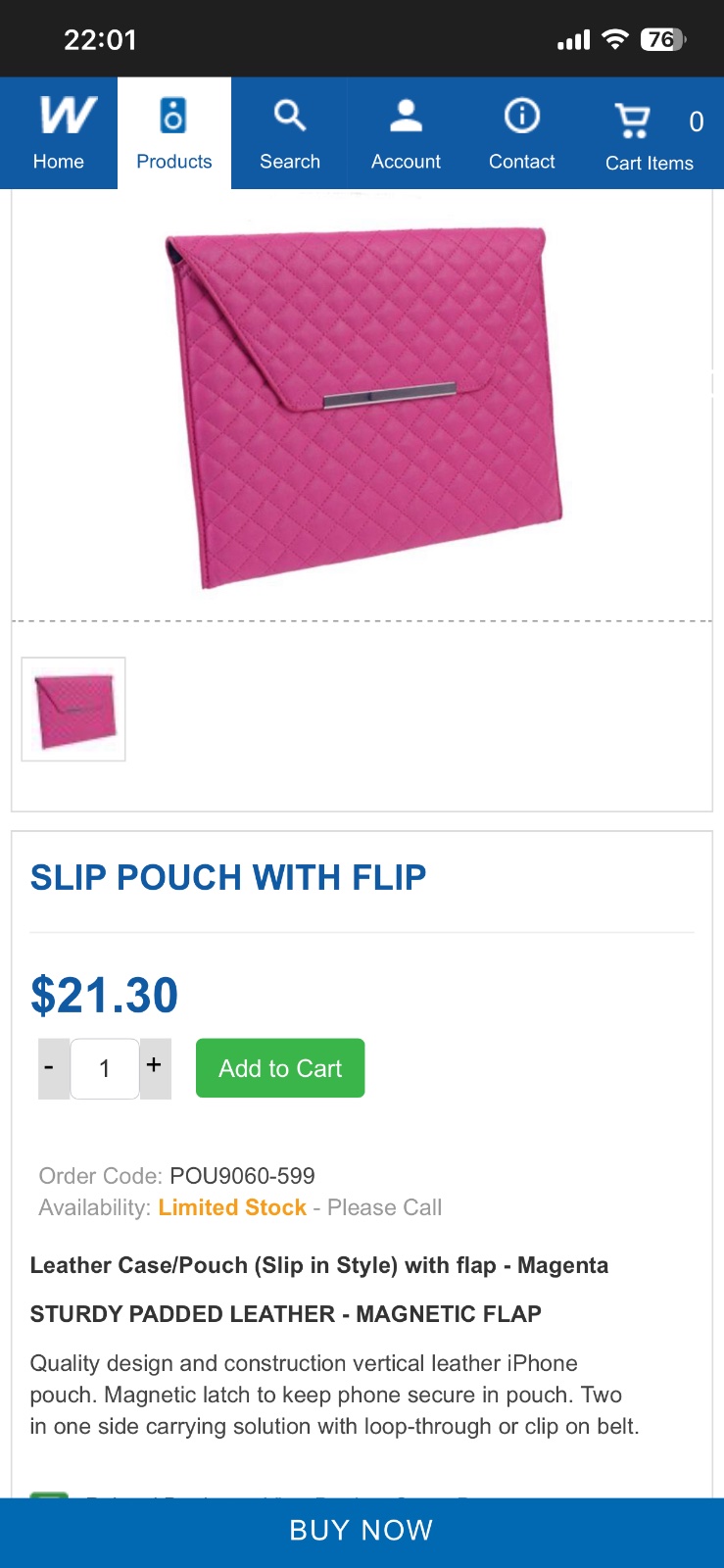Open the Products speaker icon tab
Screen dimensions: 724x1568
173,116
